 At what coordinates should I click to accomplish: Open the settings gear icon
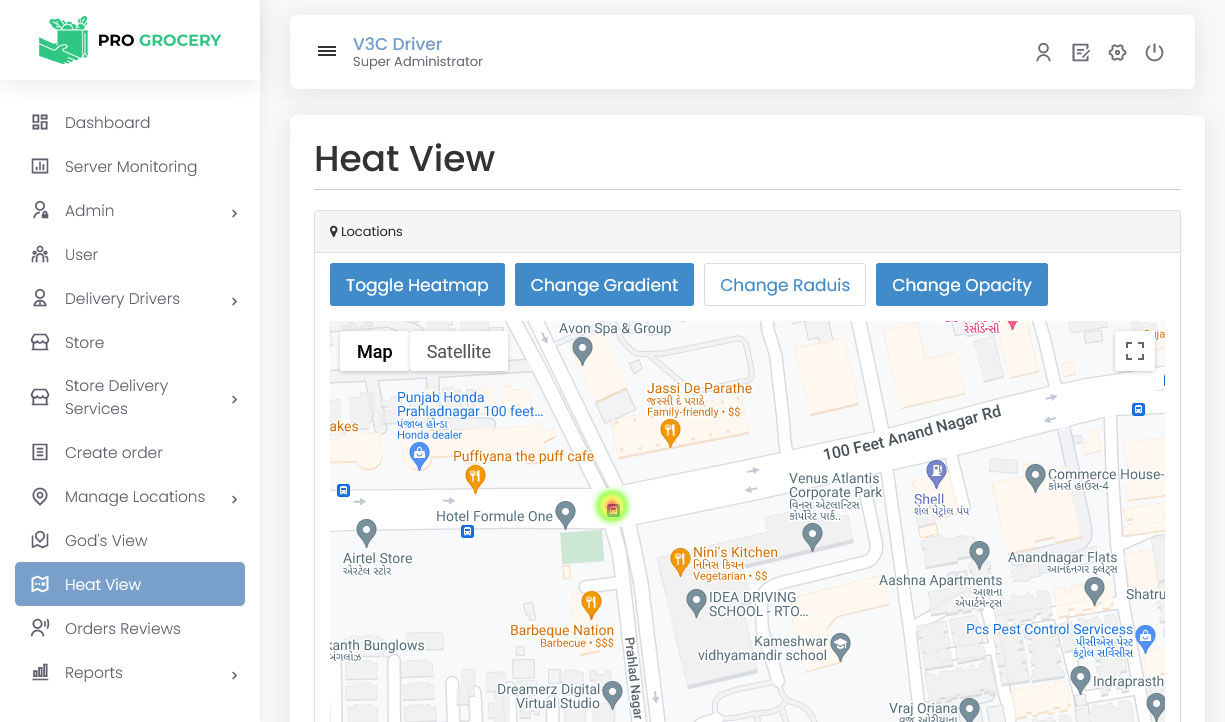pyautogui.click(x=1117, y=53)
